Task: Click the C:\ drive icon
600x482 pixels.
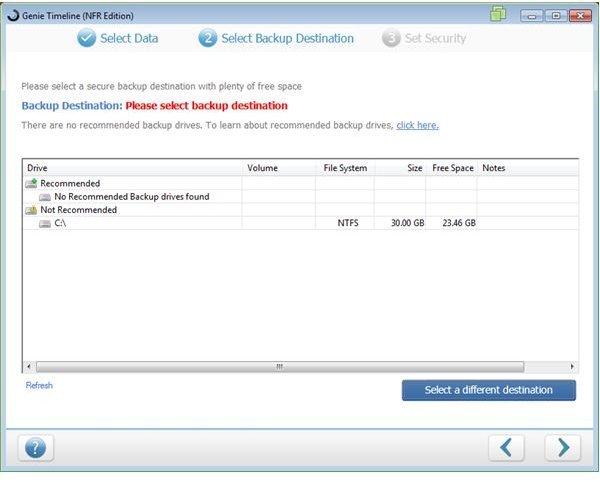Action: click(x=45, y=223)
